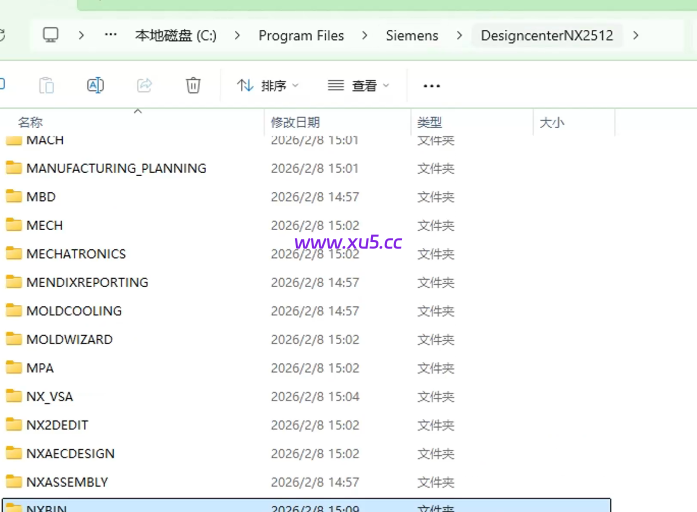Screen dimensions: 697x512
Task: Sort by Name (名称) column header
Action: [30, 122]
